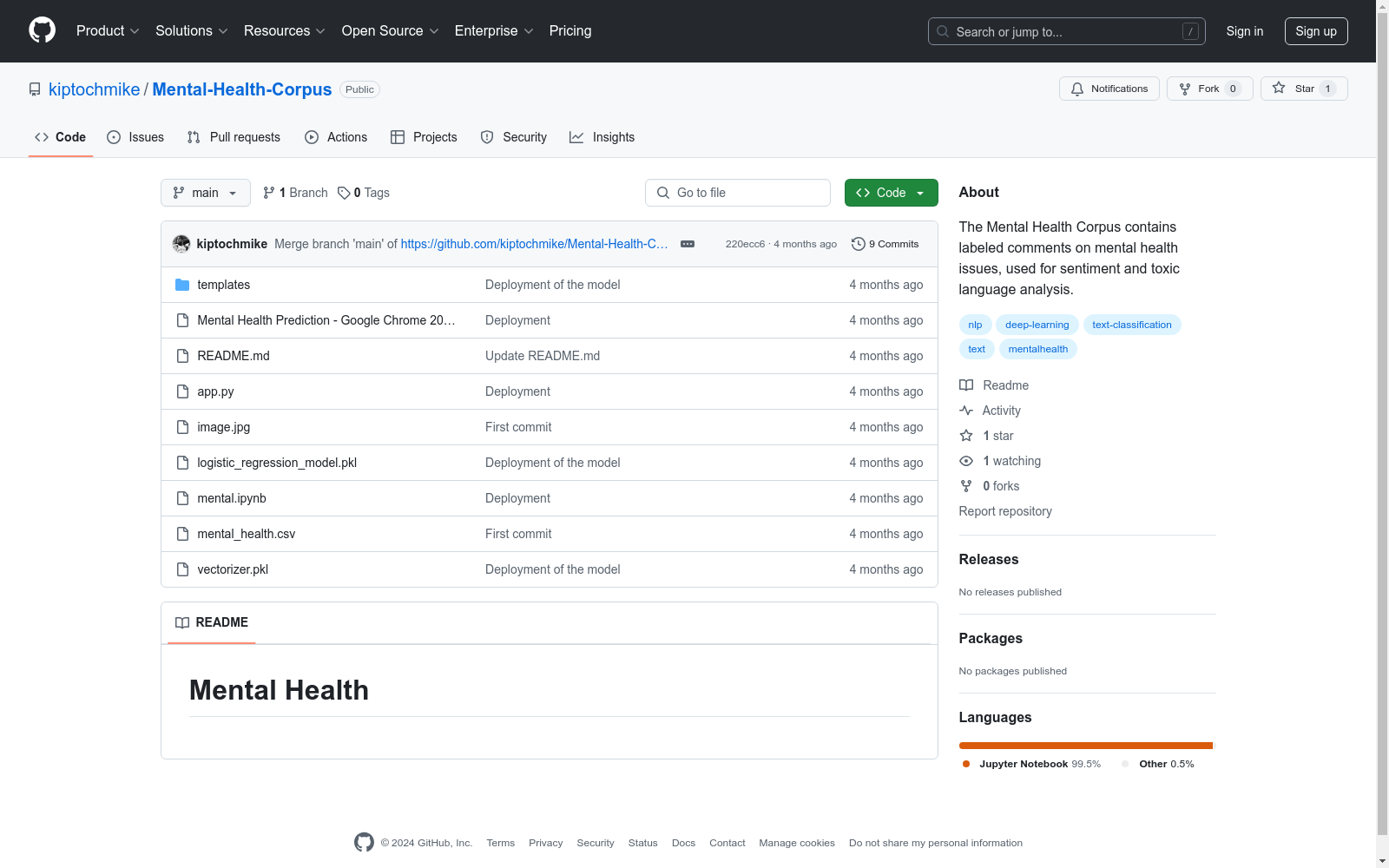Open vectorizer.pkl file
1389x868 pixels.
(x=233, y=569)
